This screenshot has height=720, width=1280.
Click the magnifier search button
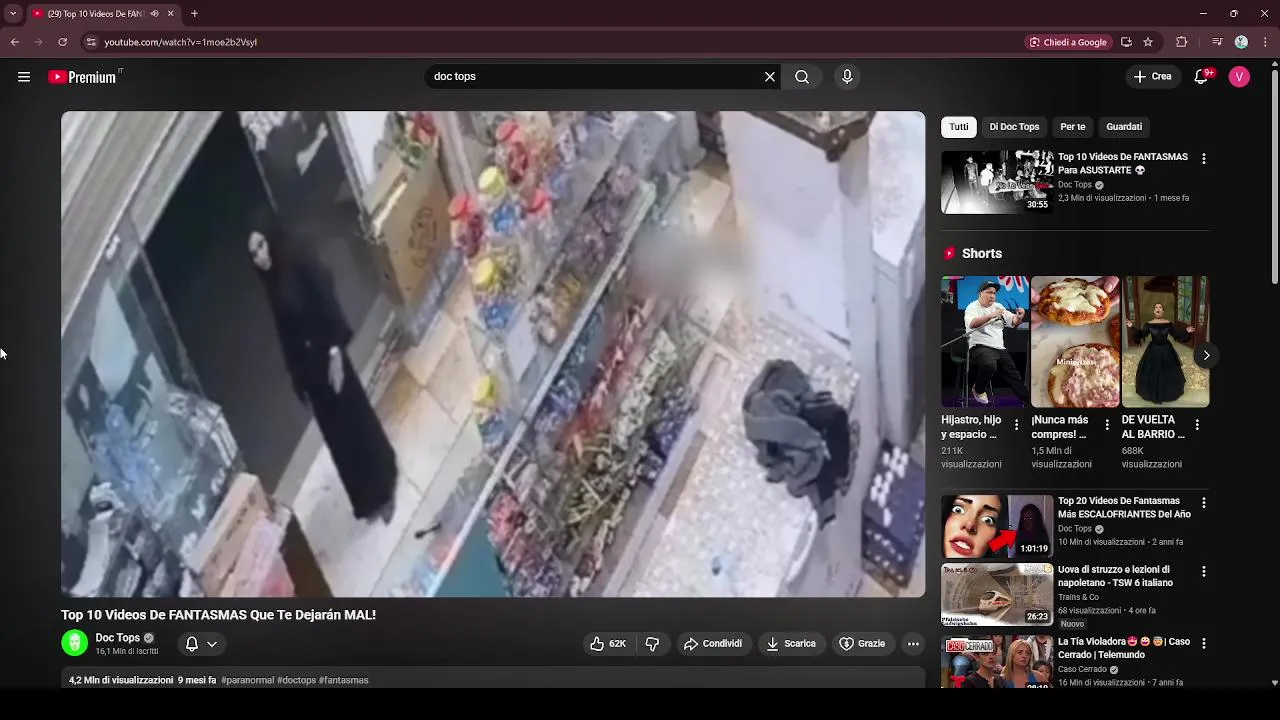pos(802,77)
